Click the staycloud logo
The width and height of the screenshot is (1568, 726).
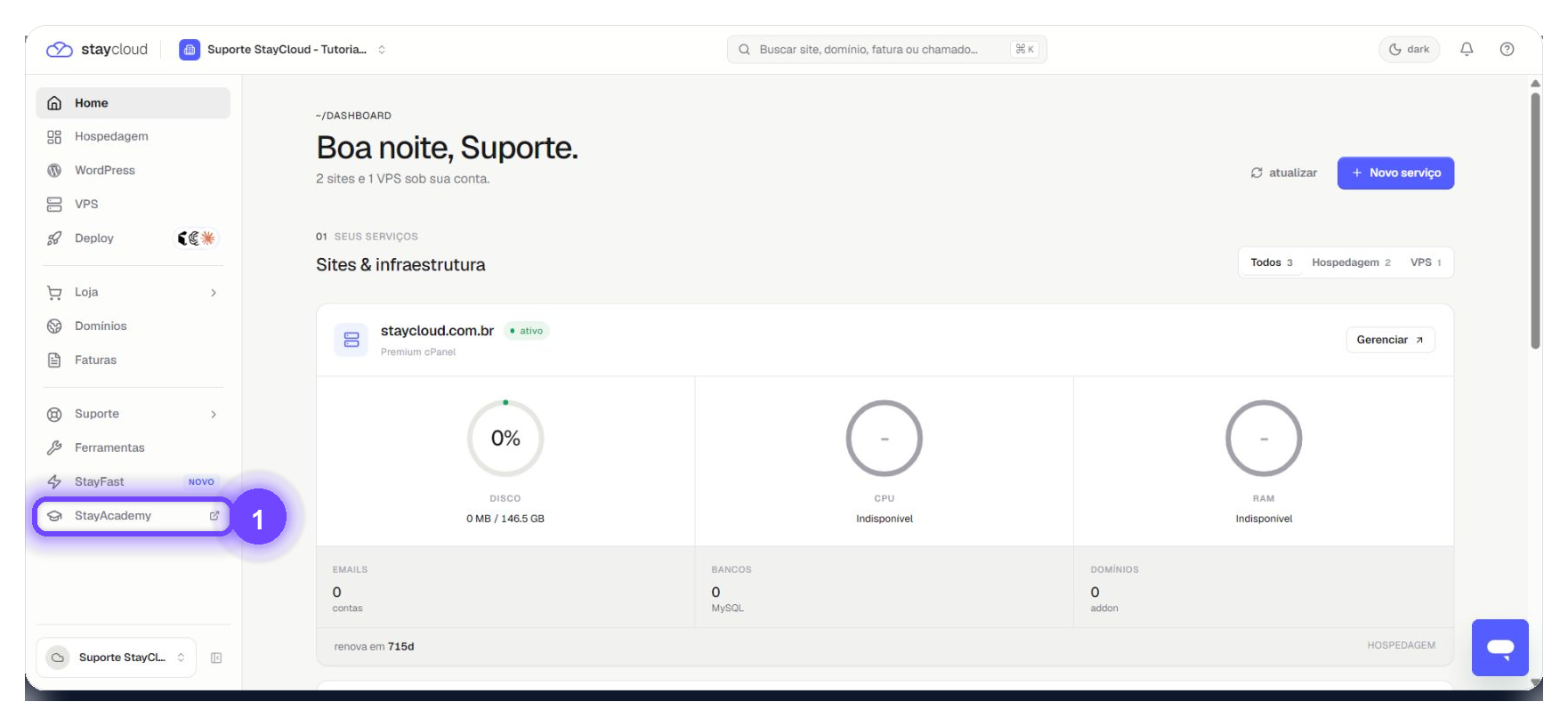[x=96, y=50]
